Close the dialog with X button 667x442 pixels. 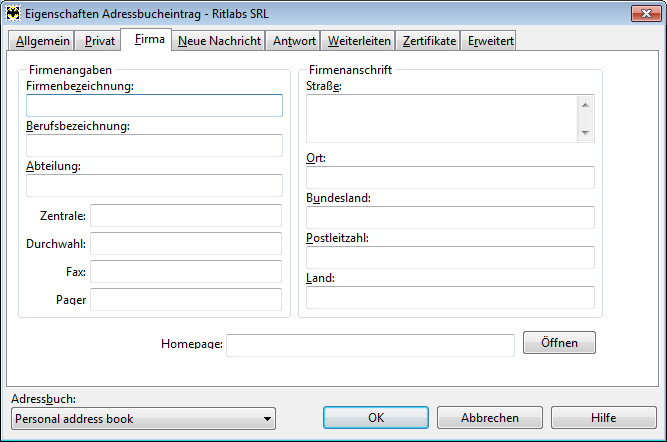click(646, 14)
